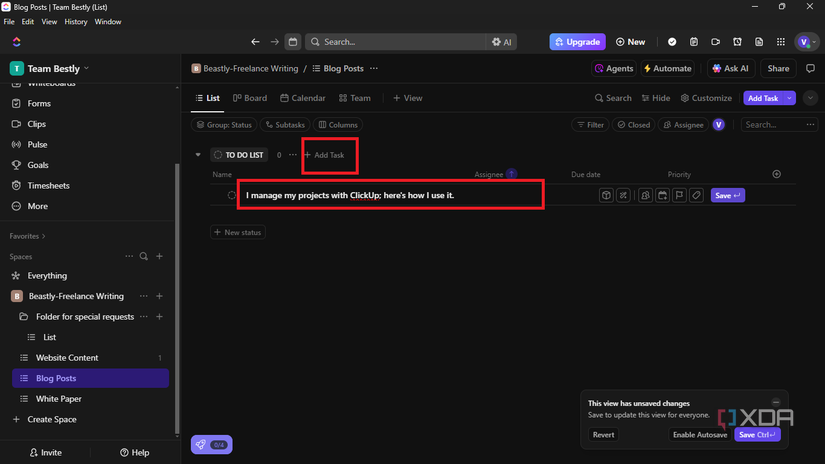Click the onboarding rocket 0/4 widget
Screen dimensions: 825x464
click(212, 445)
